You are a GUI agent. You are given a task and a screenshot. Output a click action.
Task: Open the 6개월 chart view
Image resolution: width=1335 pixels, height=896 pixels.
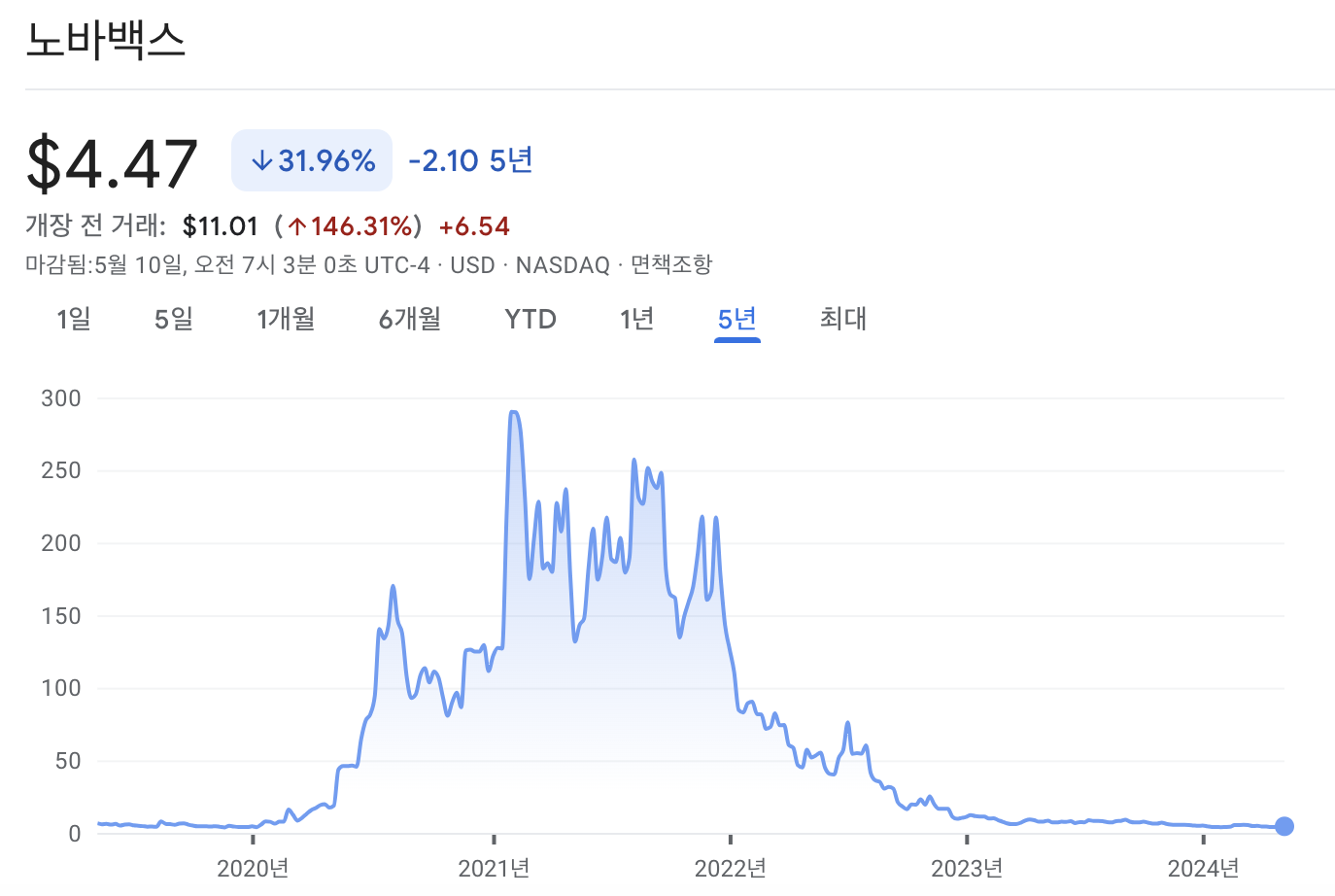(409, 319)
